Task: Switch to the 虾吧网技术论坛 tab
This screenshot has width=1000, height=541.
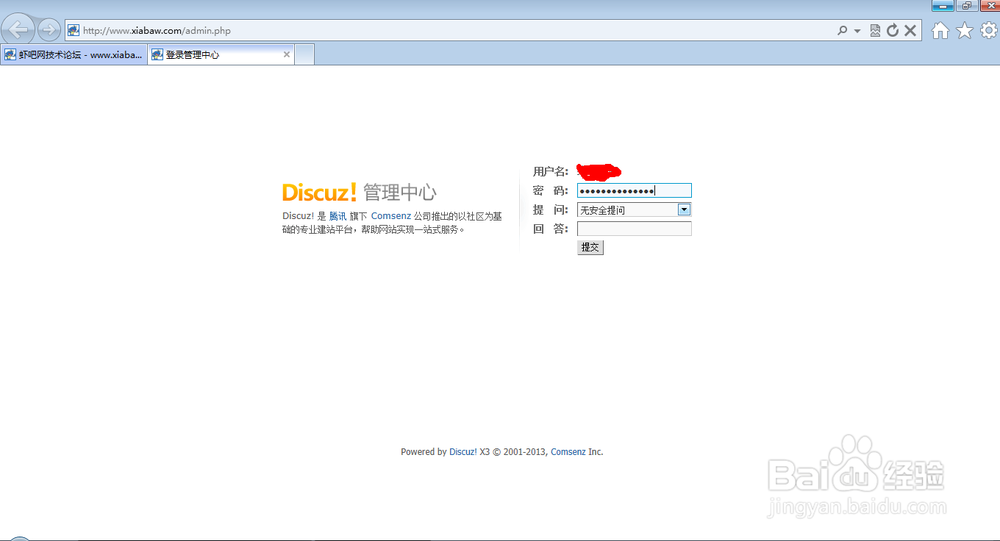Action: coord(74,55)
